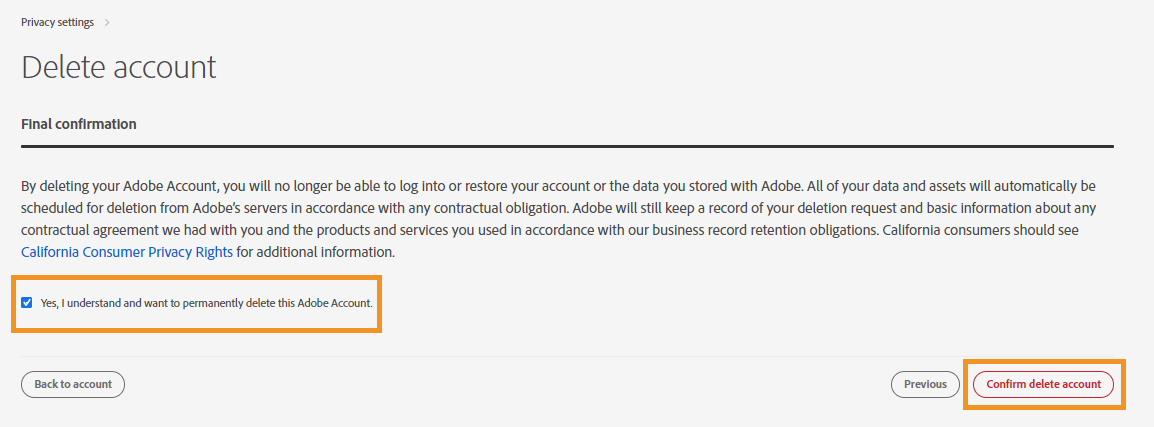Open the California Consumer Privacy Rights link
The height and width of the screenshot is (427, 1154).
tap(127, 252)
